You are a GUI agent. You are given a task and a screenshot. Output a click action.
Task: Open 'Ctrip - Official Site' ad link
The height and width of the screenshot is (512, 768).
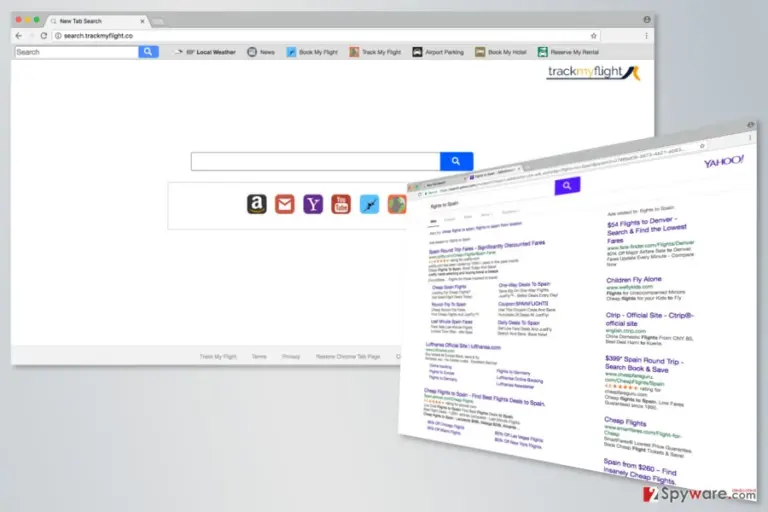coord(649,319)
